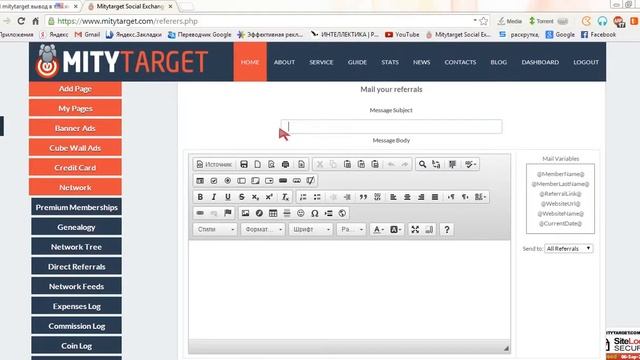Click LOGOUT in the top menu
The height and width of the screenshot is (360, 640).
[586, 62]
